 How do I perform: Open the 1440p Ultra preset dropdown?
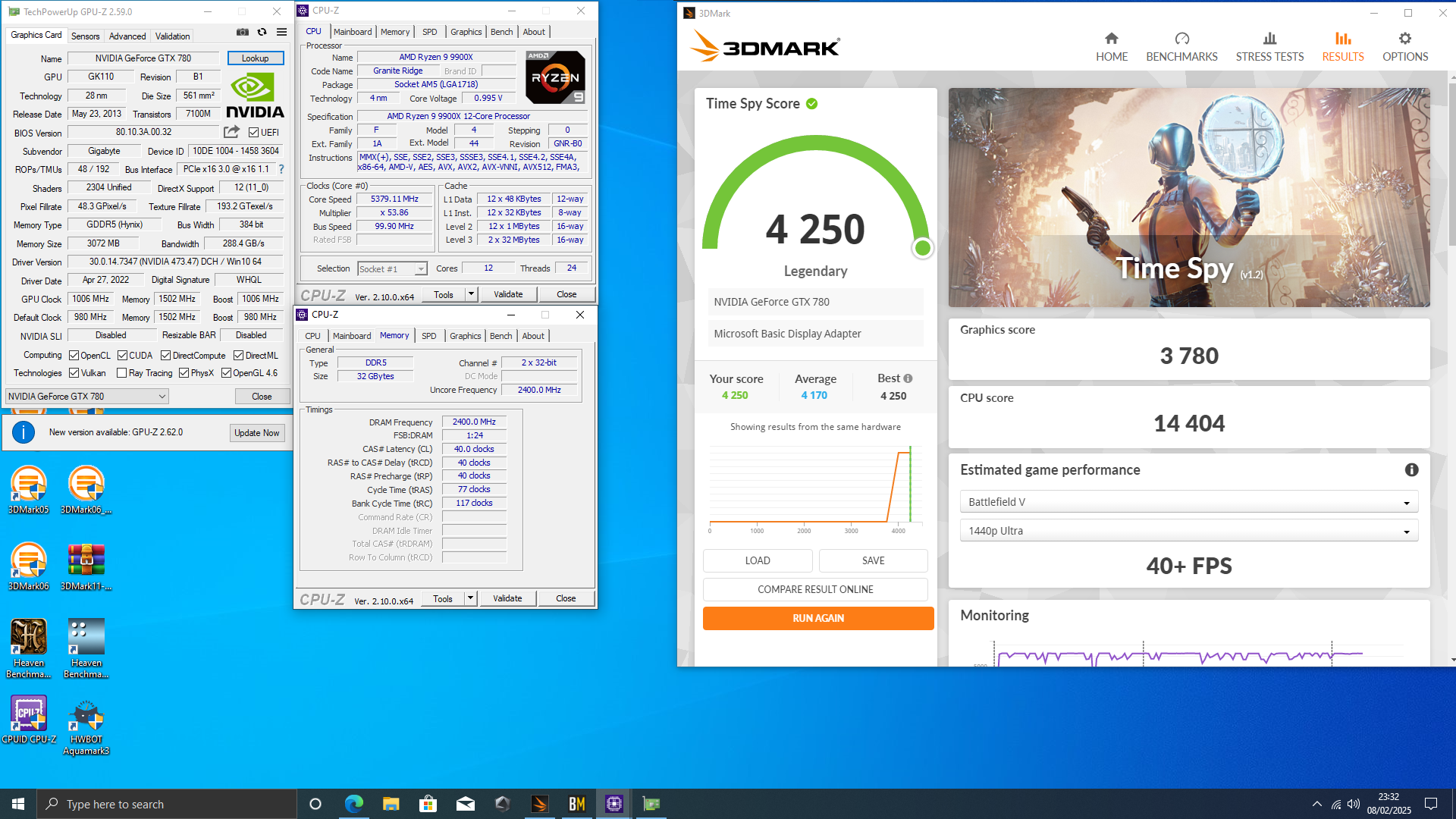coord(1188,531)
